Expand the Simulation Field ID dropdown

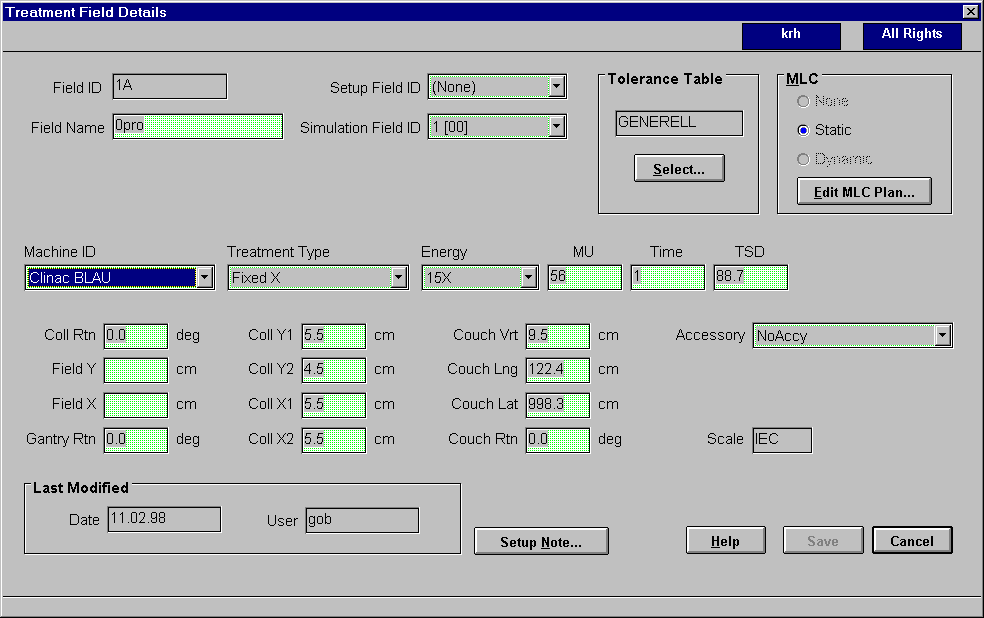tap(557, 127)
